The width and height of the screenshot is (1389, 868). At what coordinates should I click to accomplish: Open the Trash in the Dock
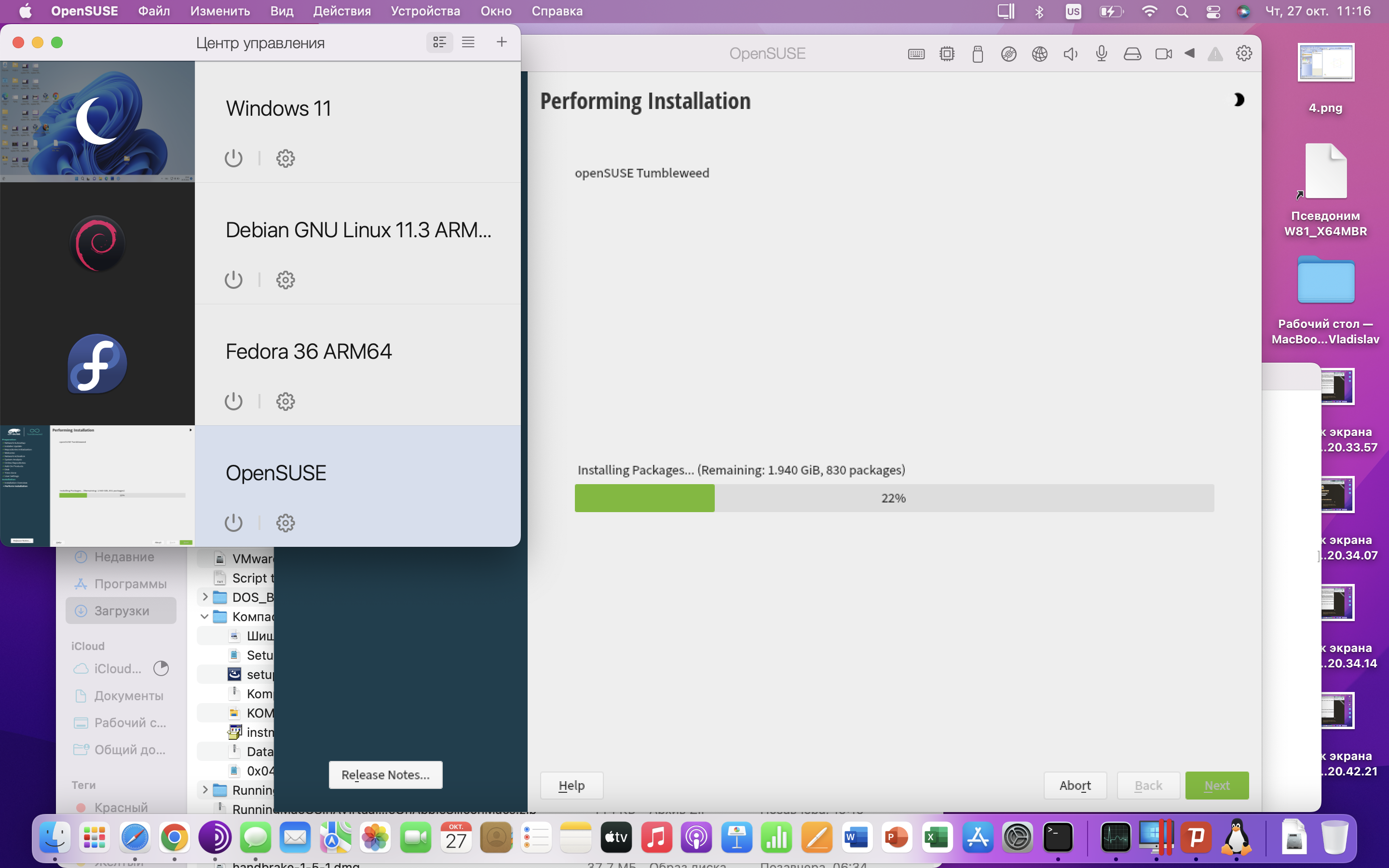coord(1335,838)
